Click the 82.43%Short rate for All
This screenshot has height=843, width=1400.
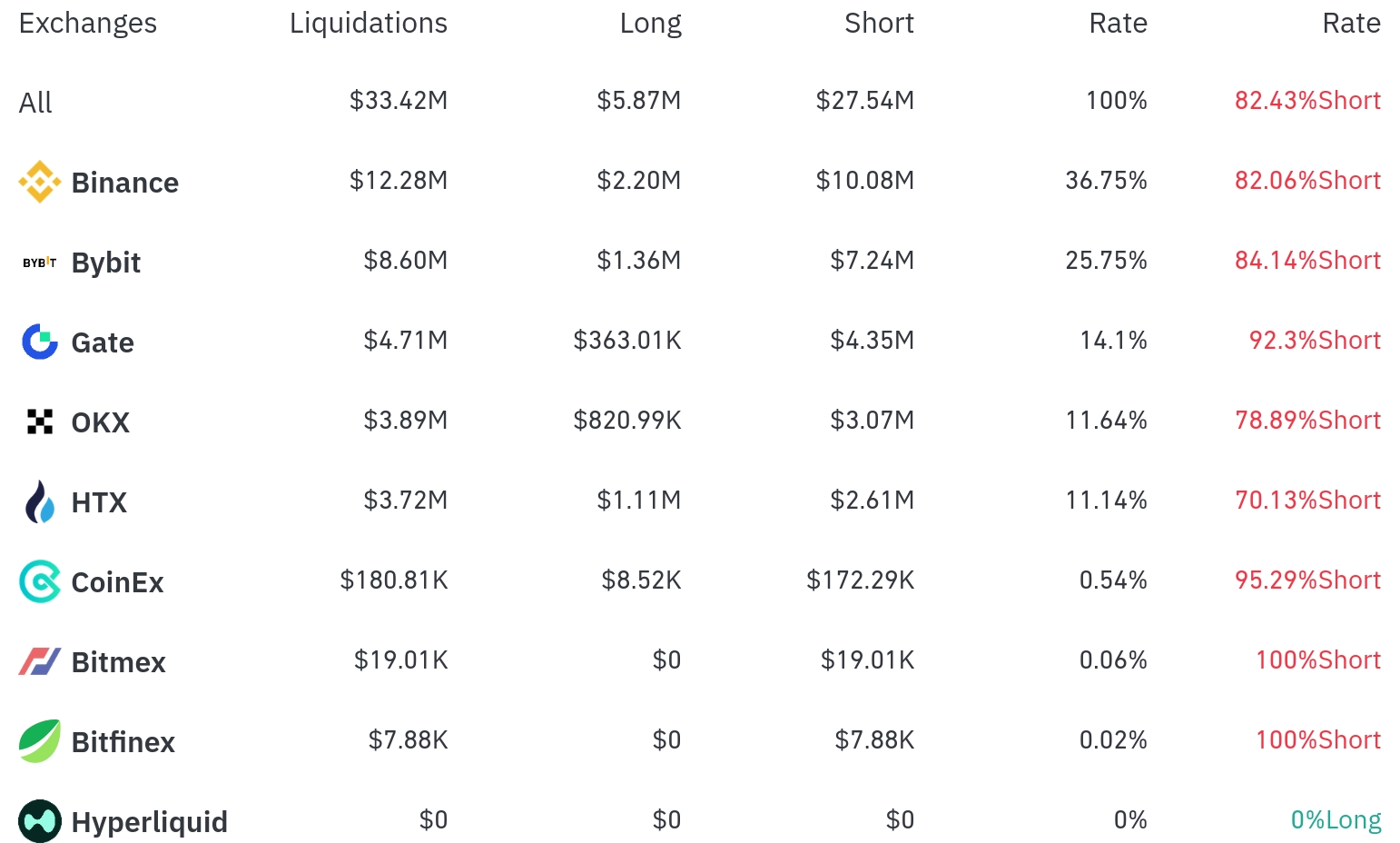(1307, 101)
